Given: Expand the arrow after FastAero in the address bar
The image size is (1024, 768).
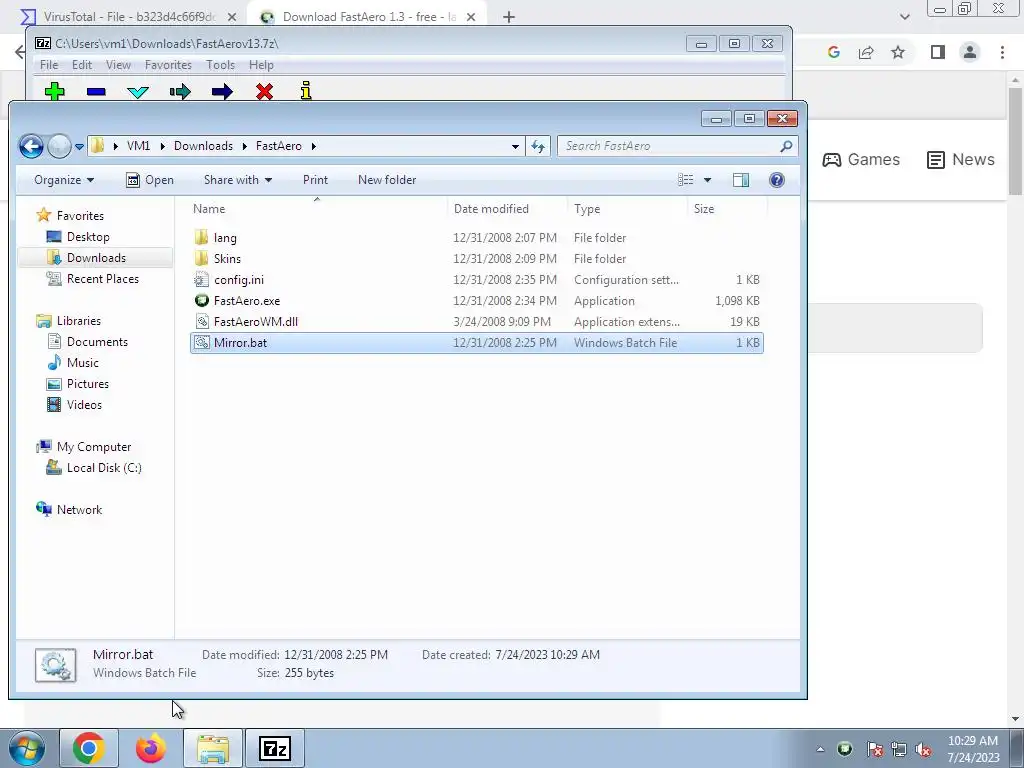Looking at the screenshot, I should pos(313,146).
